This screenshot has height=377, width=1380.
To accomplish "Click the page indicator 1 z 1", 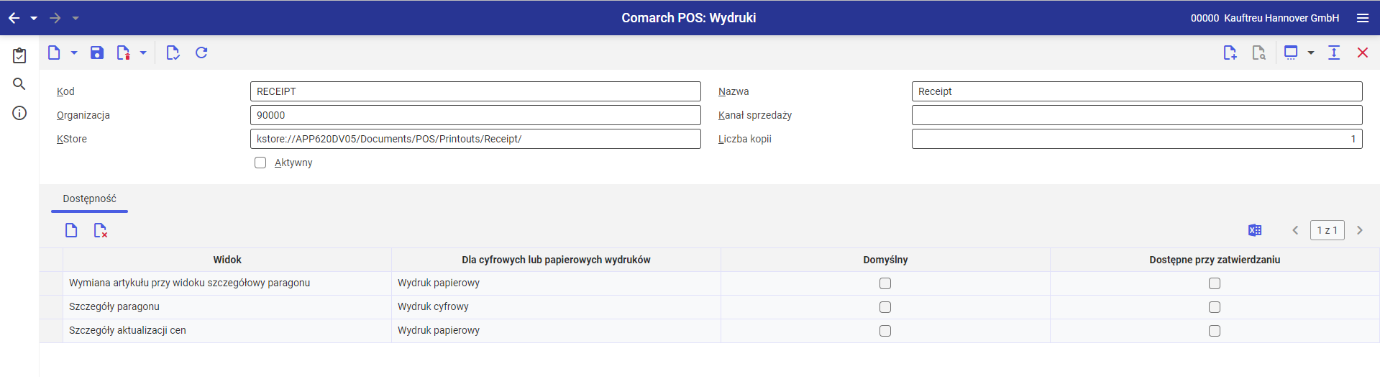I will (x=1327, y=231).
